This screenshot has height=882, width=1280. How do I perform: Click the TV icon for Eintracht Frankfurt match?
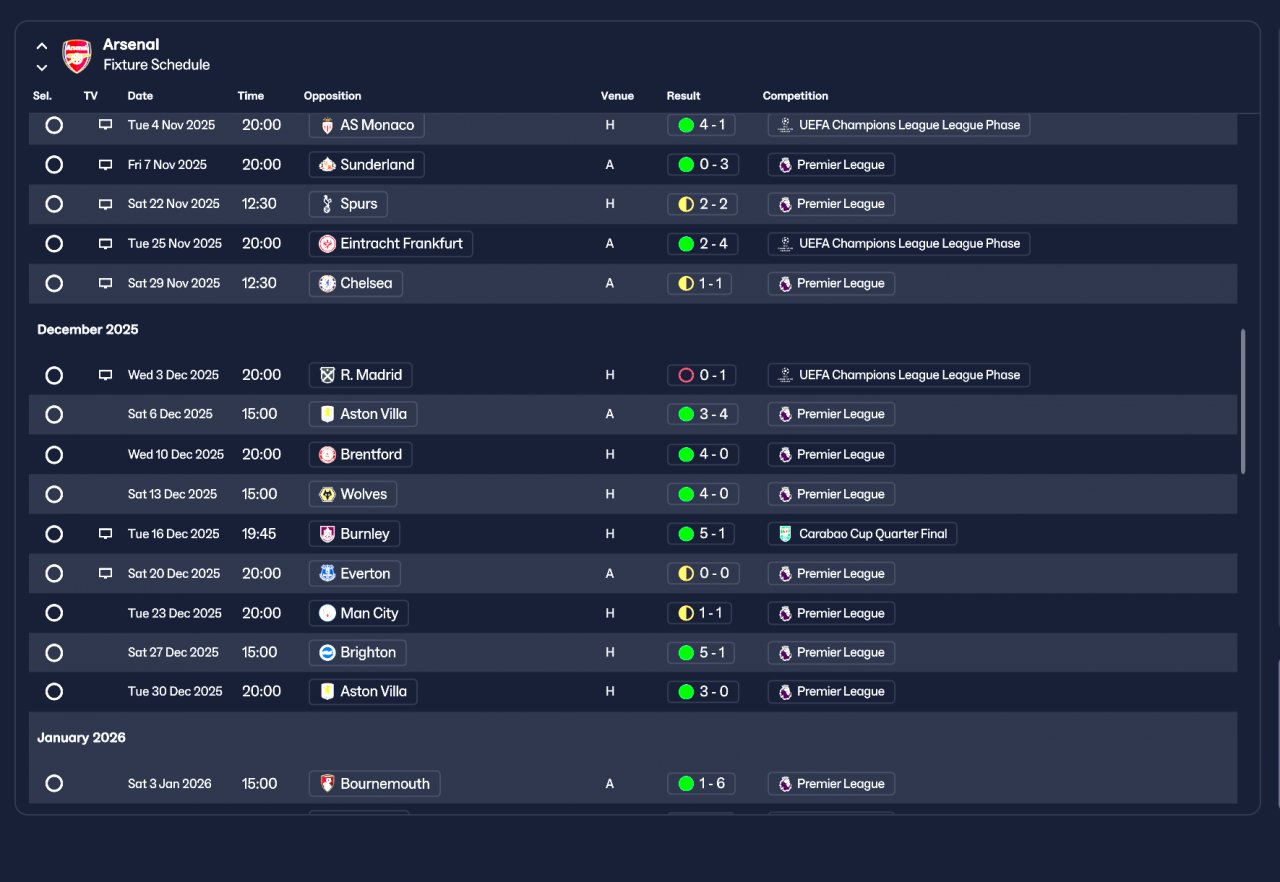[105, 244]
